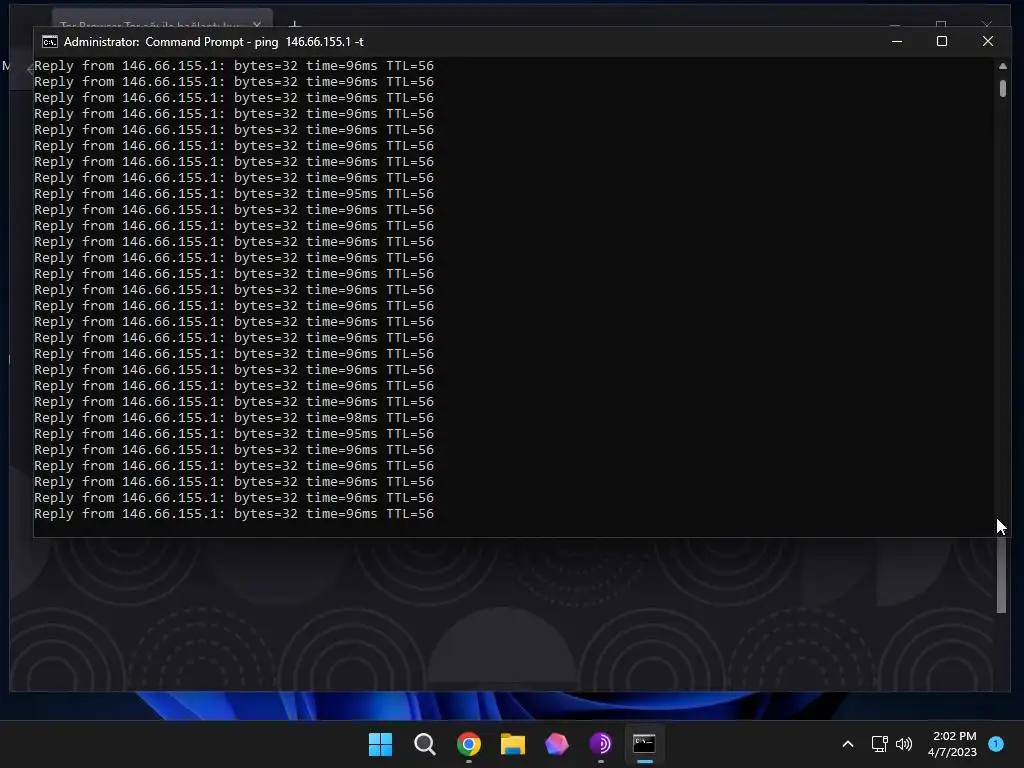Viewport: 1024px width, 768px height.
Task: Open network status tray icon
Action: [x=880, y=744]
